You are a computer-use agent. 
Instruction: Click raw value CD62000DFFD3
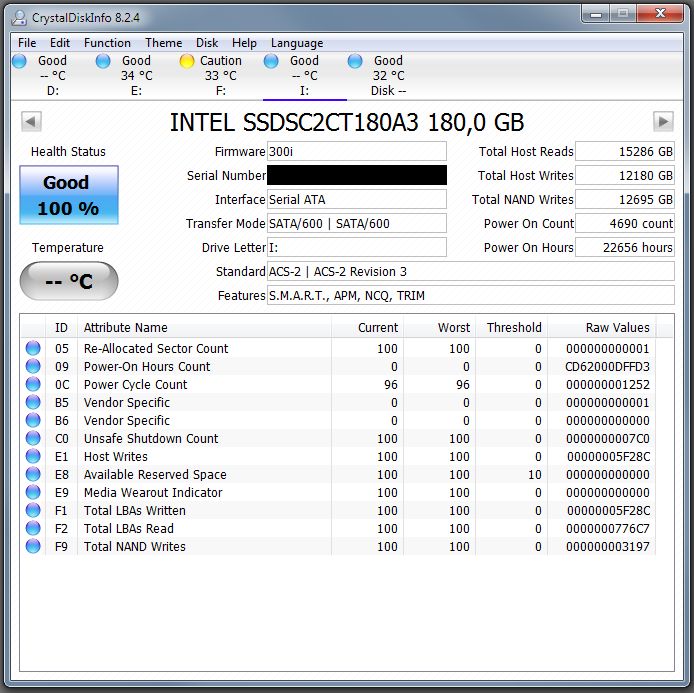click(x=607, y=366)
